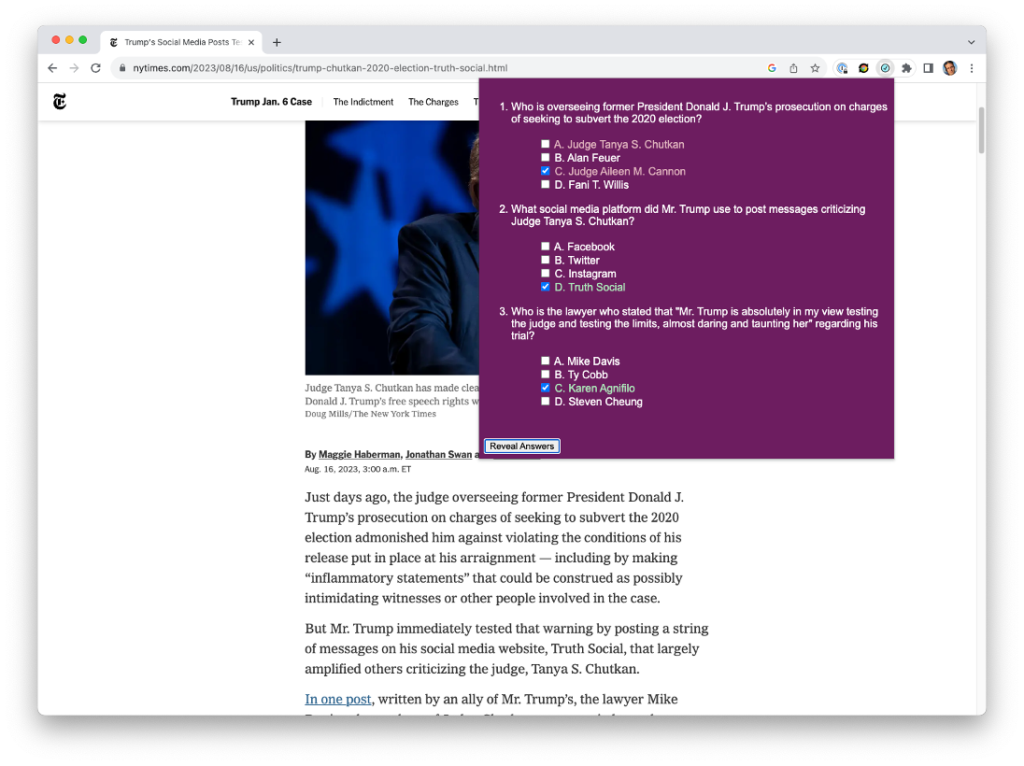Reload the page with the refresh icon

(96, 68)
